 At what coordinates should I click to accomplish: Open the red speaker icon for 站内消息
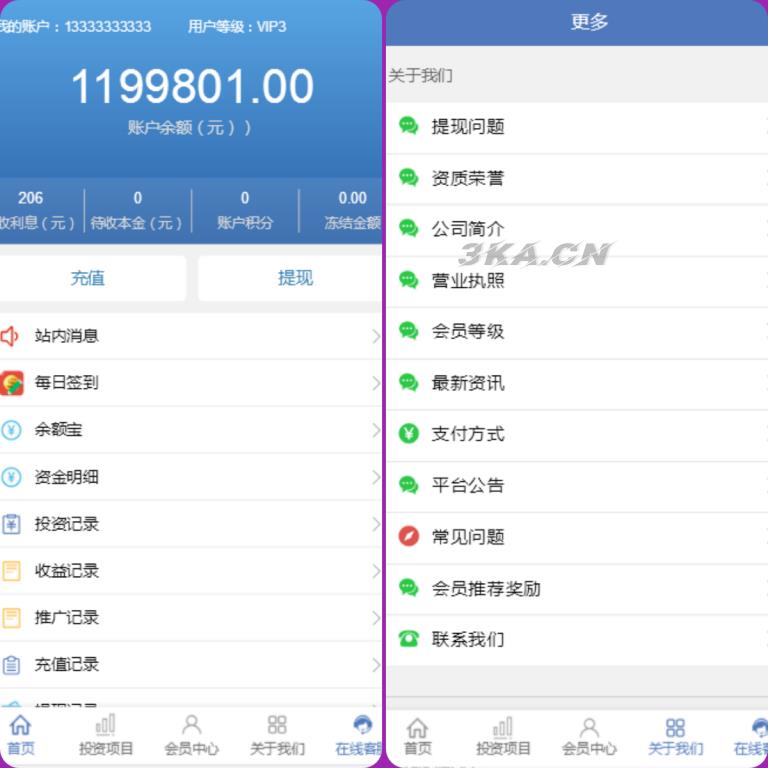pos(9,336)
